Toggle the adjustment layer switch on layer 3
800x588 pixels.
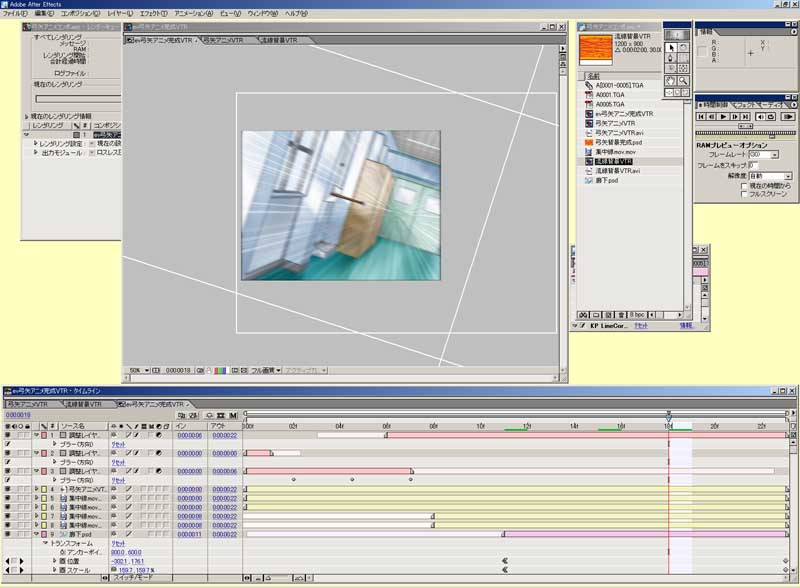point(159,471)
